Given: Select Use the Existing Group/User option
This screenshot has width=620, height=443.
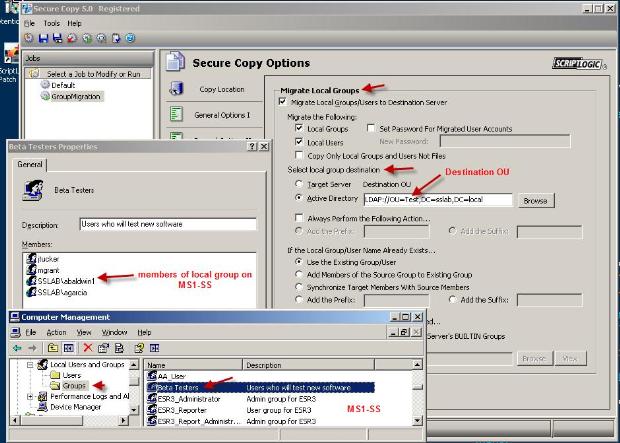Looking at the screenshot, I should pos(299,262).
